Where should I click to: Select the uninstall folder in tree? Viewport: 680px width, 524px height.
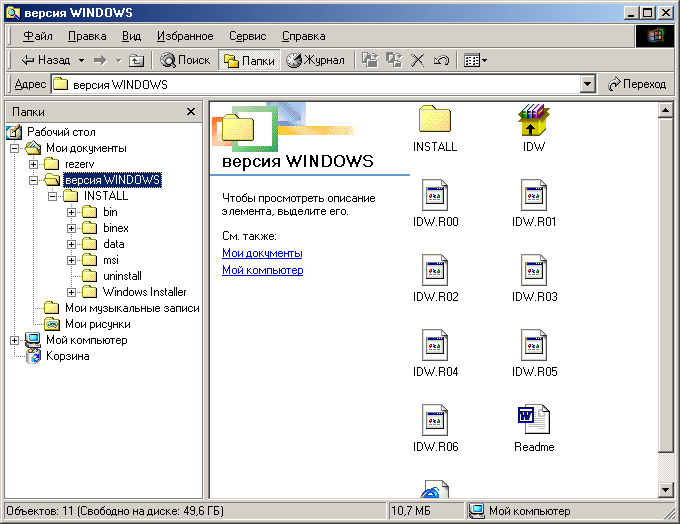click(122, 276)
